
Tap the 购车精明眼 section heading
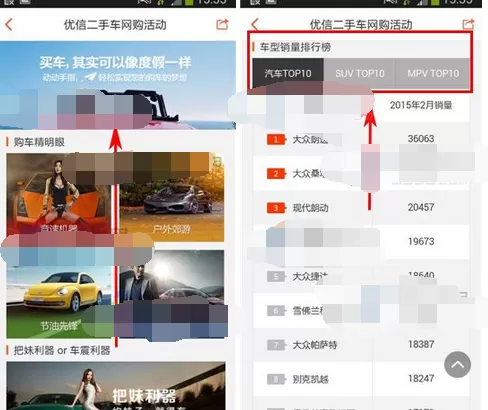coord(39,142)
